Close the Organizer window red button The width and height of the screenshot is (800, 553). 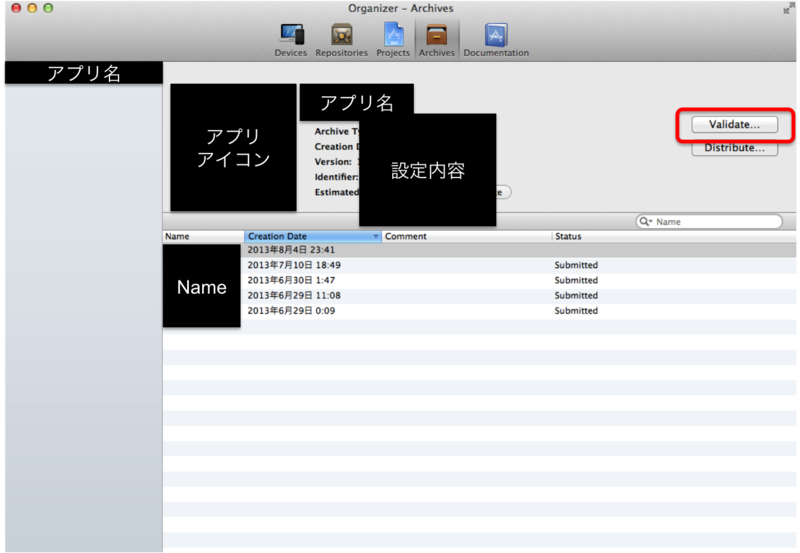point(16,8)
